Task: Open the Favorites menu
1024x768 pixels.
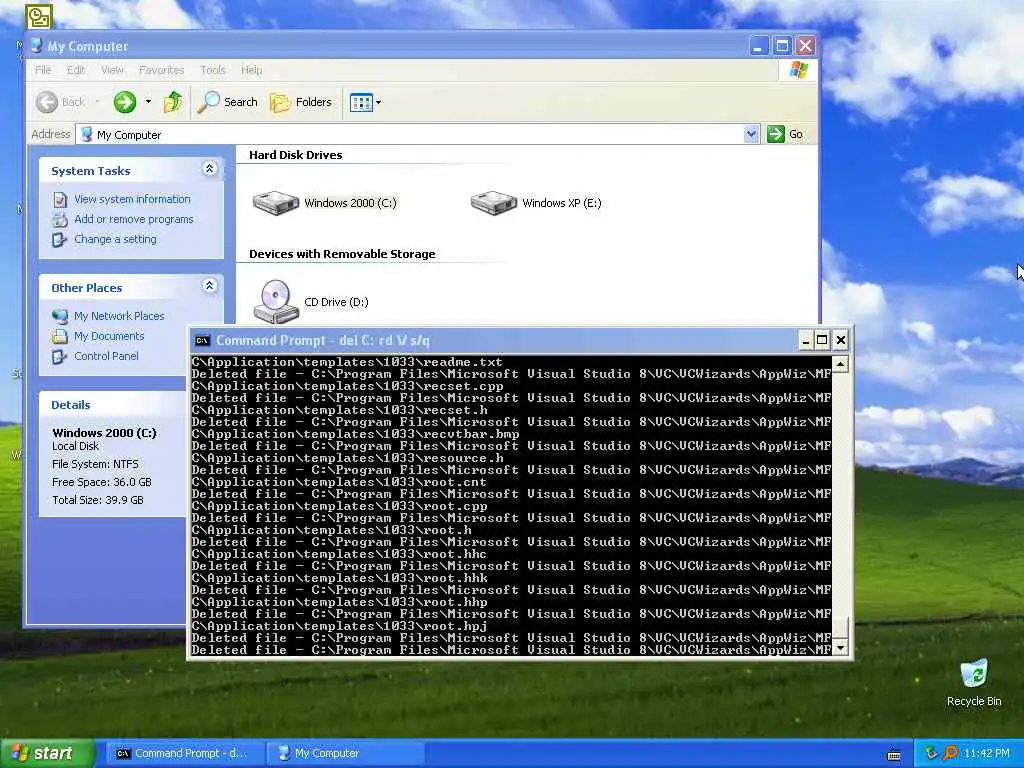Action: click(x=161, y=70)
